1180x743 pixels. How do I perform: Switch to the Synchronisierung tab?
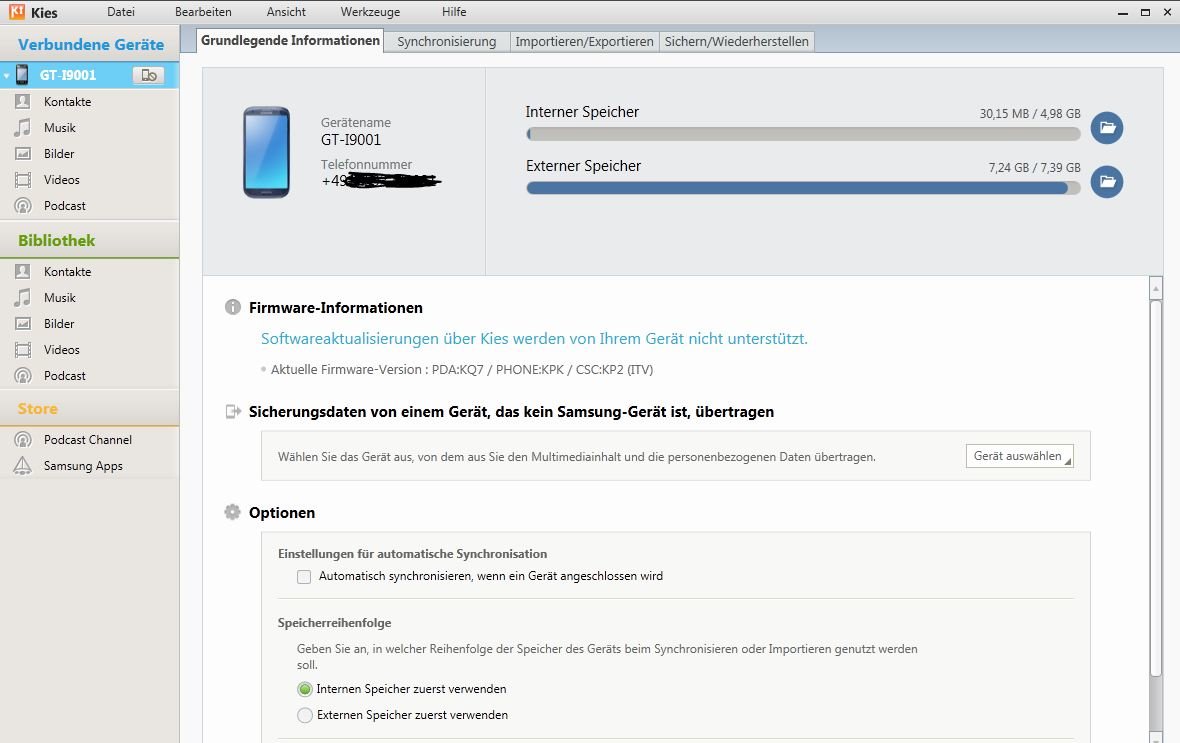click(x=447, y=41)
